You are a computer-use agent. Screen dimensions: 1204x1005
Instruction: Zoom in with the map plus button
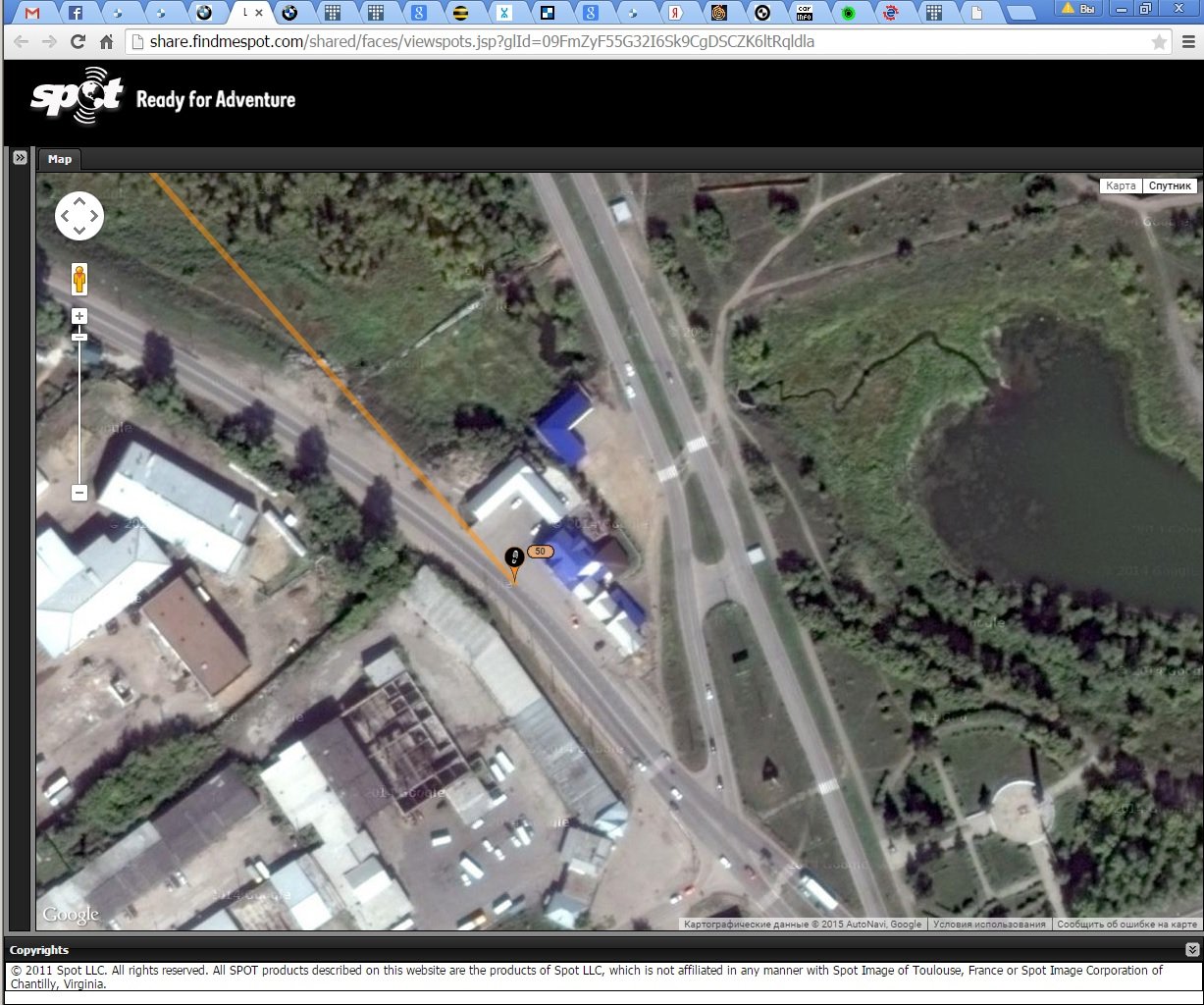[x=79, y=316]
